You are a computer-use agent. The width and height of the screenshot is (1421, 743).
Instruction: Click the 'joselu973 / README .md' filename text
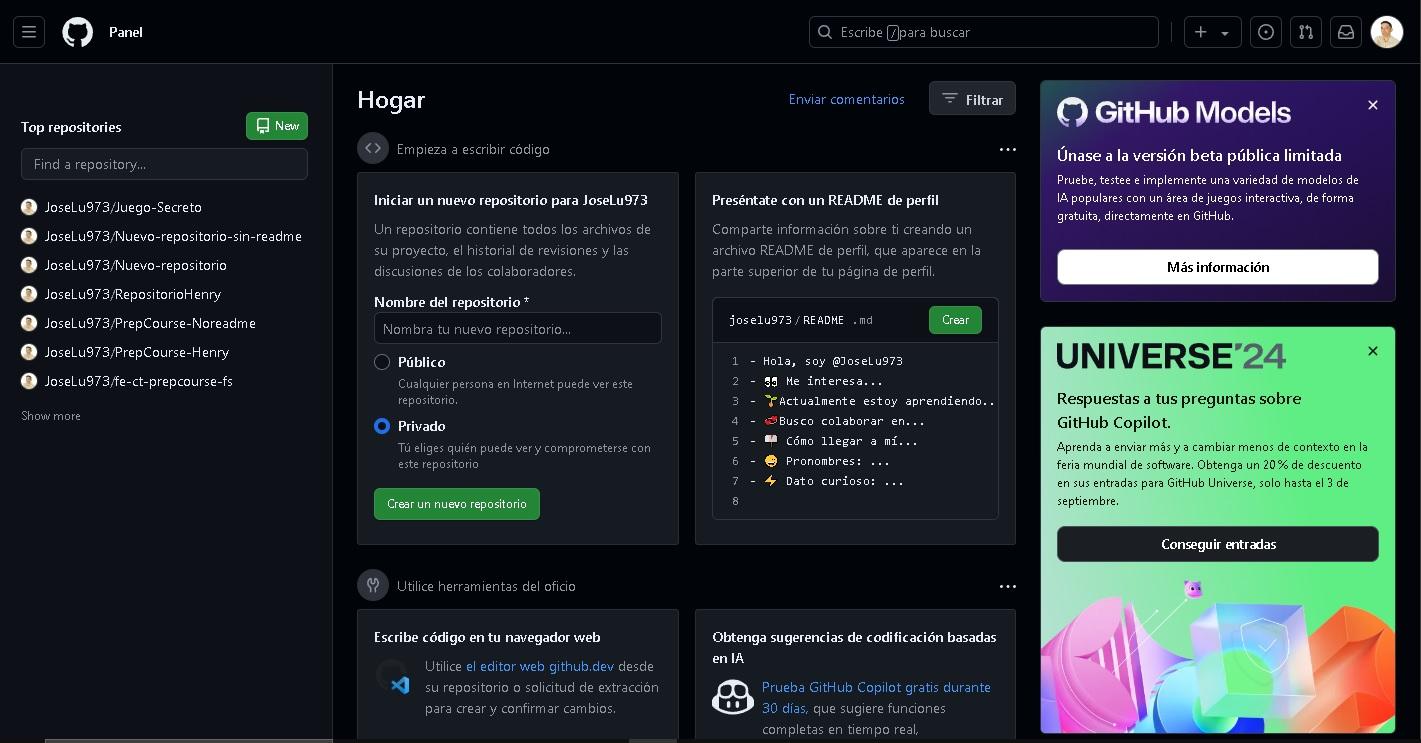point(801,320)
